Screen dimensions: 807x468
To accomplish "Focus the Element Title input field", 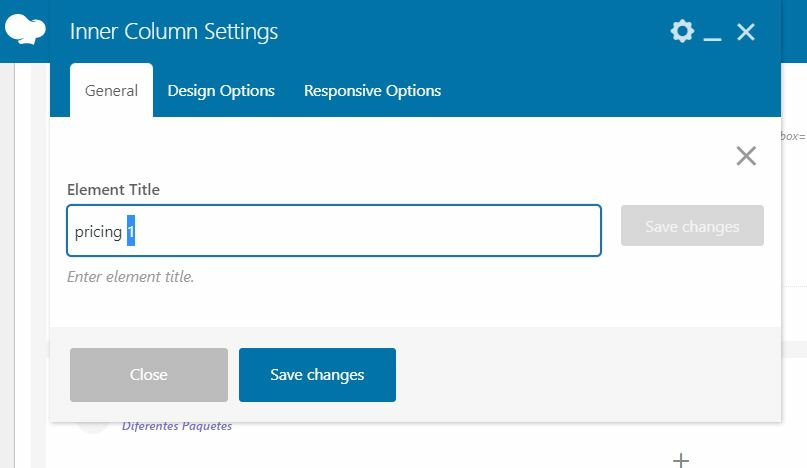I will click(x=334, y=231).
